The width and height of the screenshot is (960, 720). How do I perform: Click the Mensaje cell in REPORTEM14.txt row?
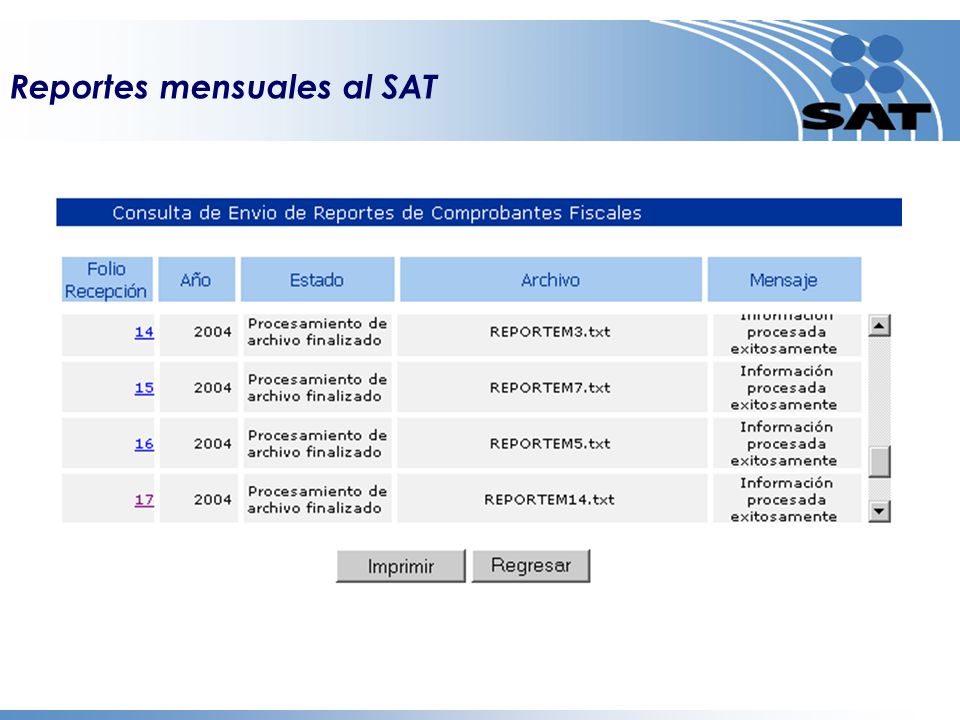[x=787, y=498]
